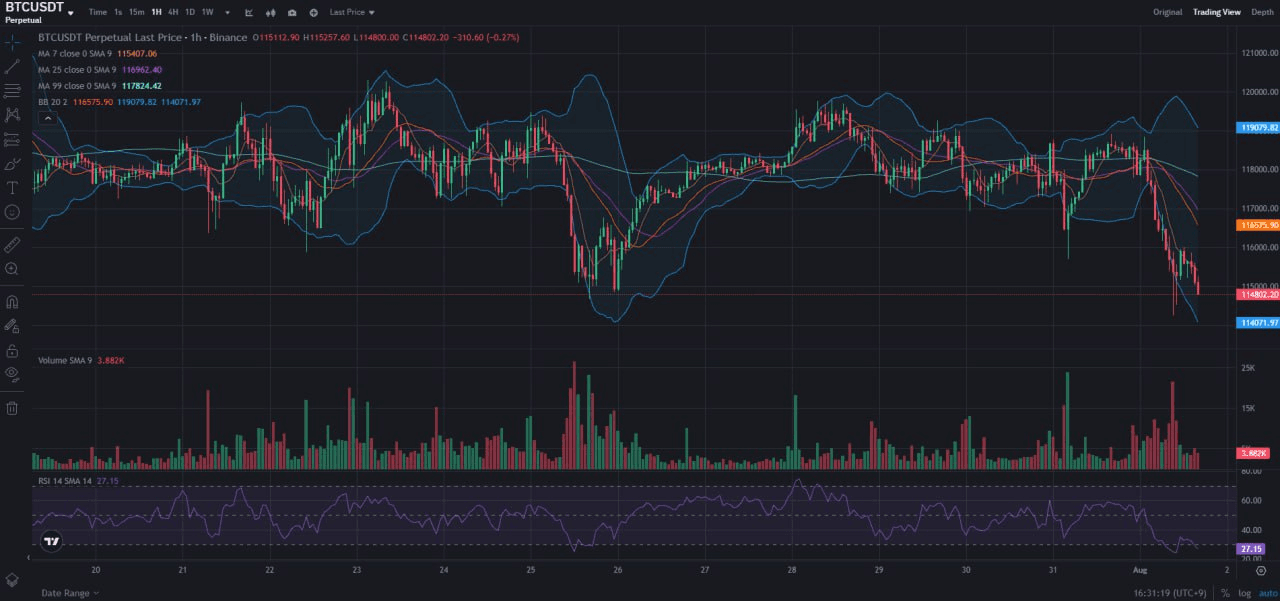
Task: Select the trend line drawing tool
Action: pyautogui.click(x=12, y=66)
